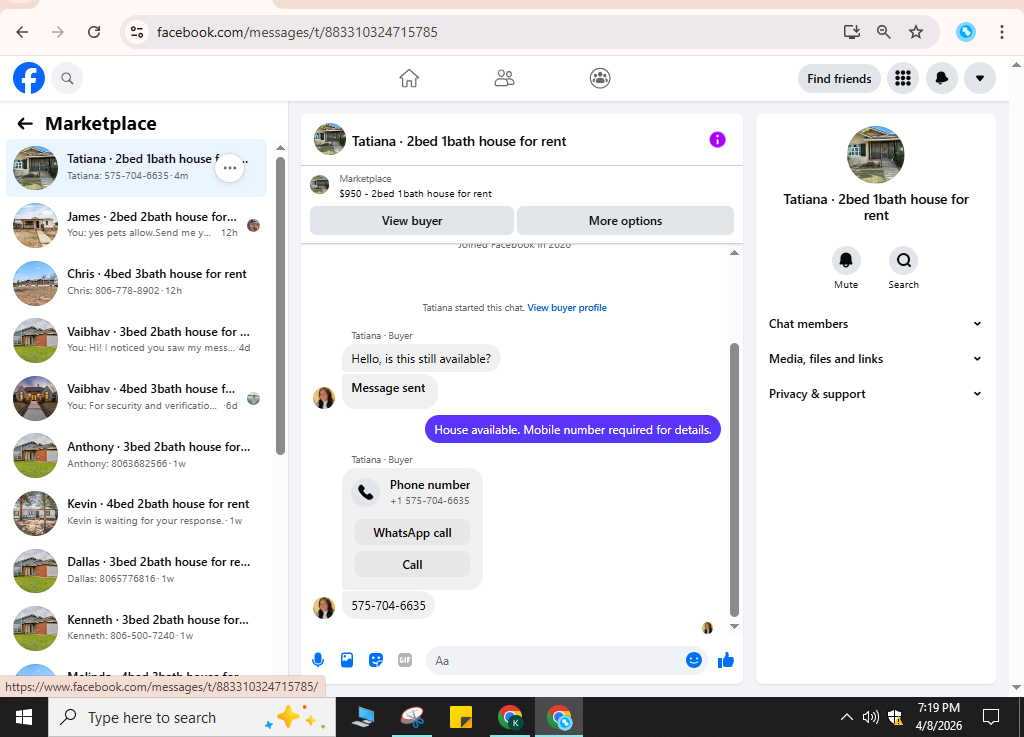Open browser zoom magnifier icon
Viewport: 1024px width, 737px height.
coord(884,32)
